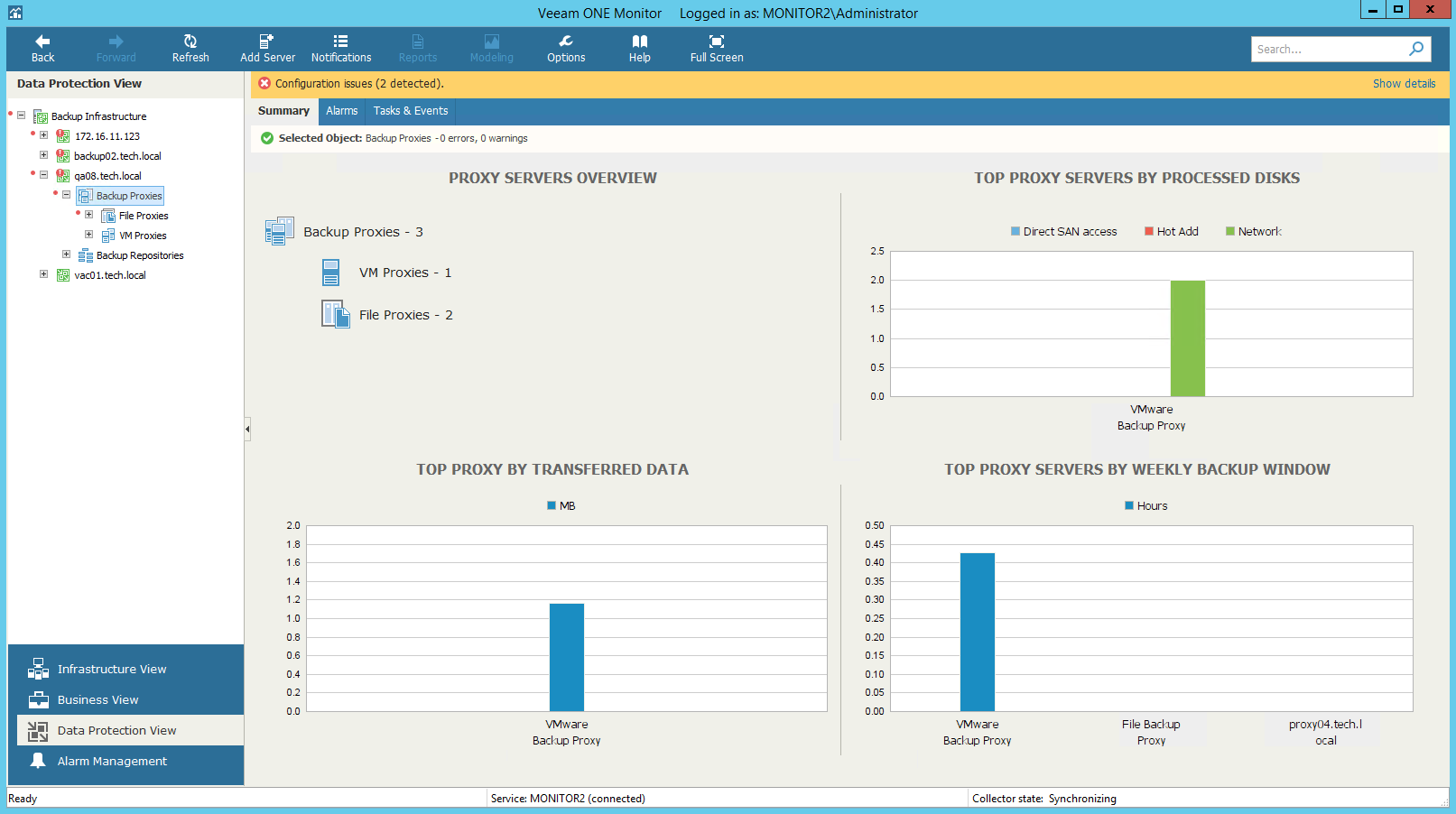Image resolution: width=1456 pixels, height=814 pixels.
Task: Click the Hours legend swatch
Action: click(x=1129, y=505)
